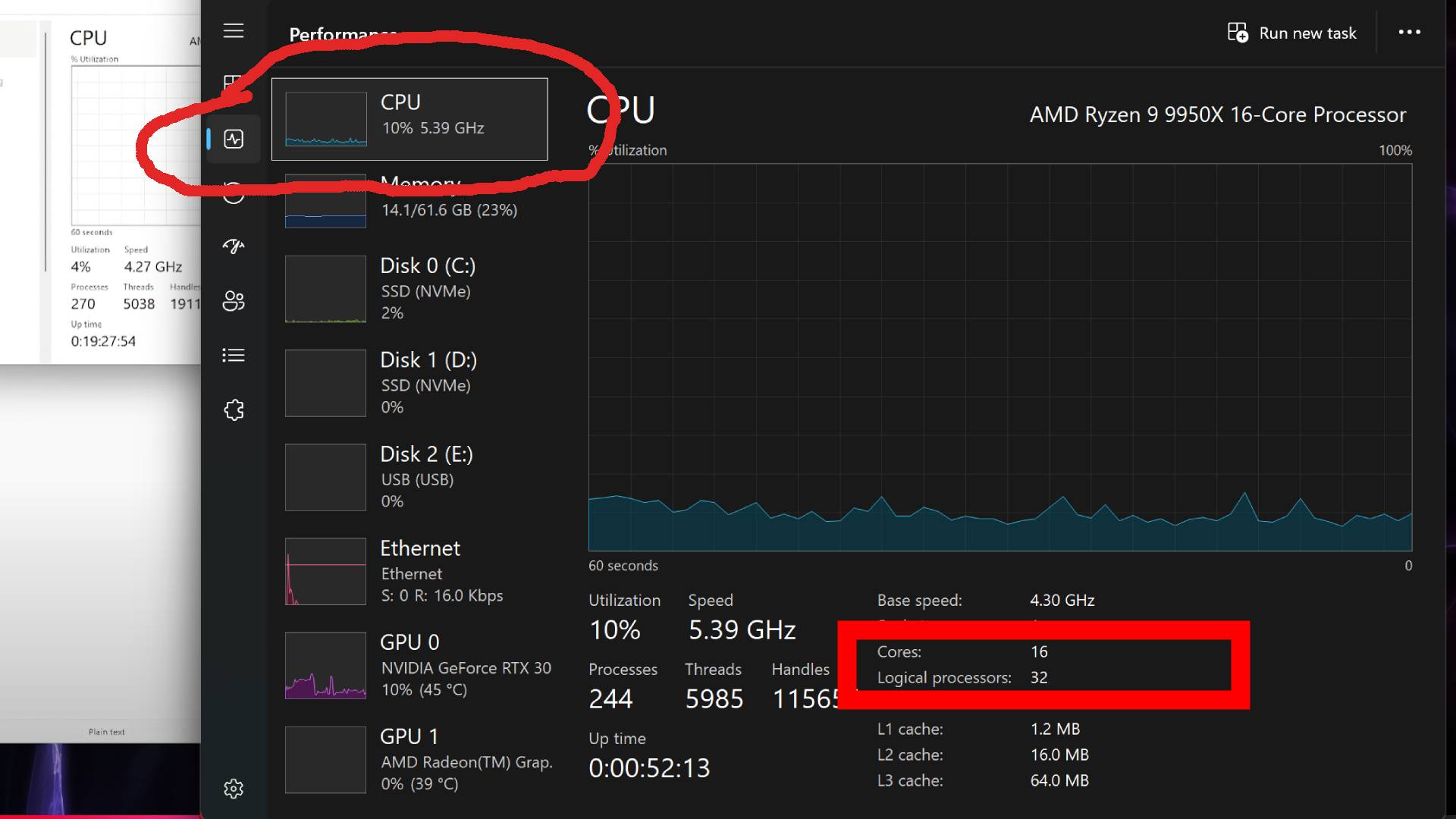Select the CPU performance item
The height and width of the screenshot is (819, 1456).
[409, 119]
